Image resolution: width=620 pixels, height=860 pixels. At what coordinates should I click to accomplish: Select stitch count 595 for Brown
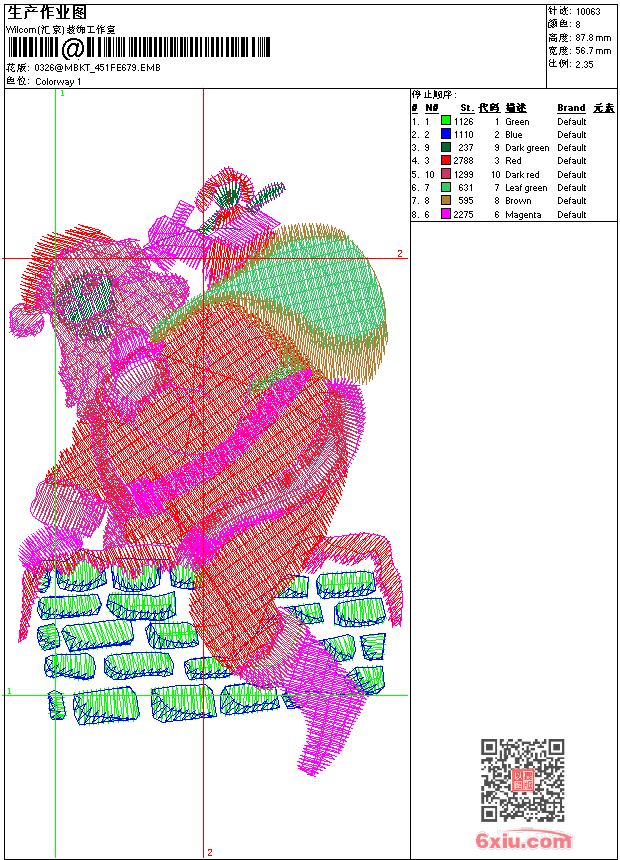click(466, 201)
